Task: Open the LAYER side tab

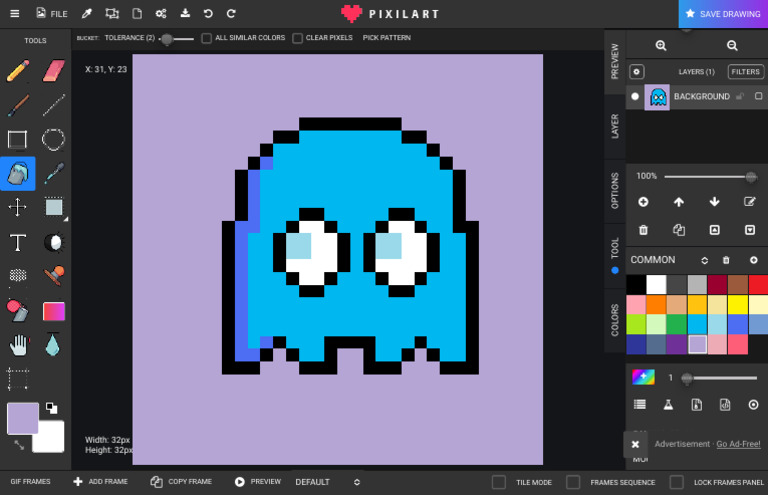Action: tap(615, 126)
